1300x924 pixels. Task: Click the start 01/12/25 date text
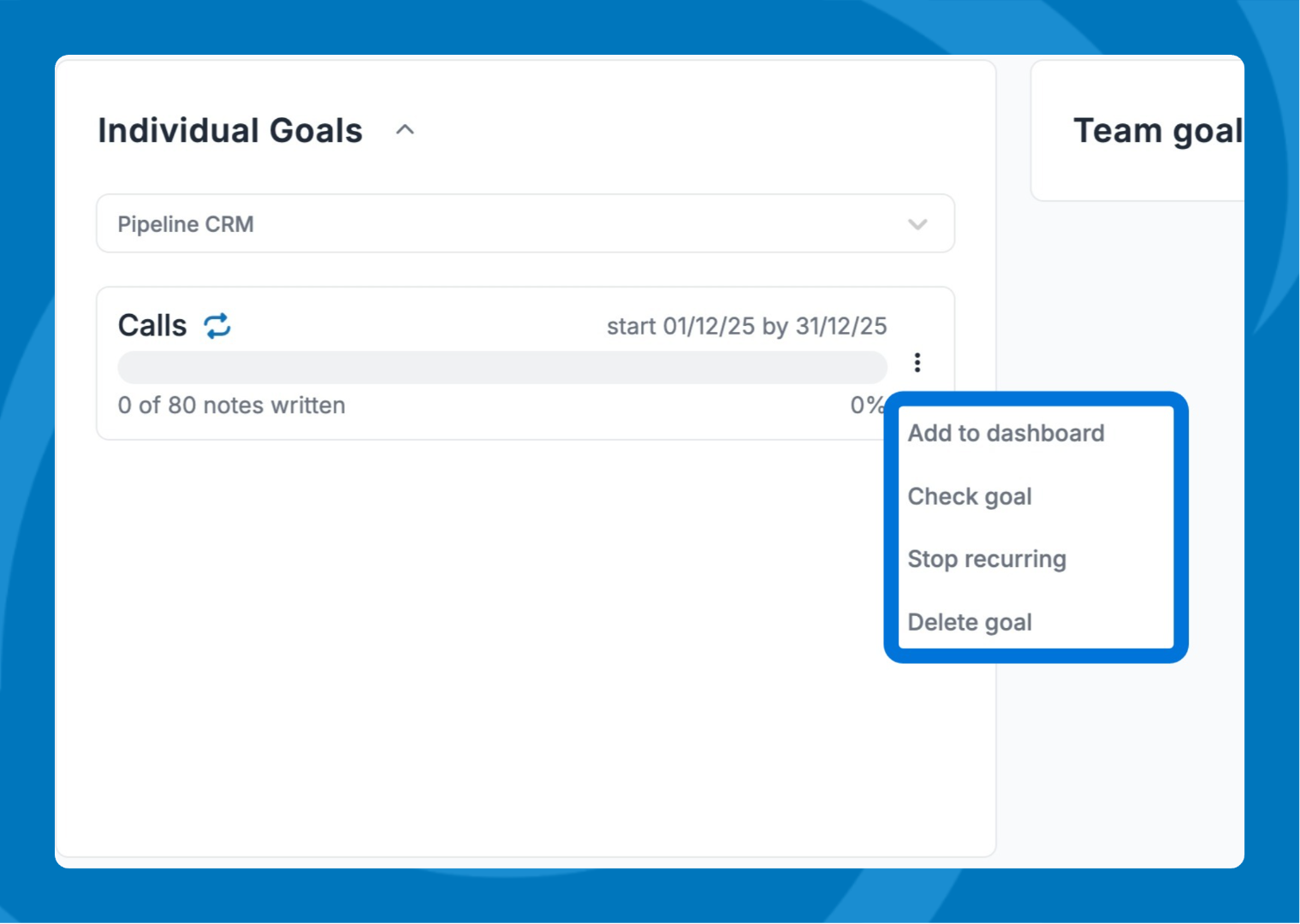[681, 326]
